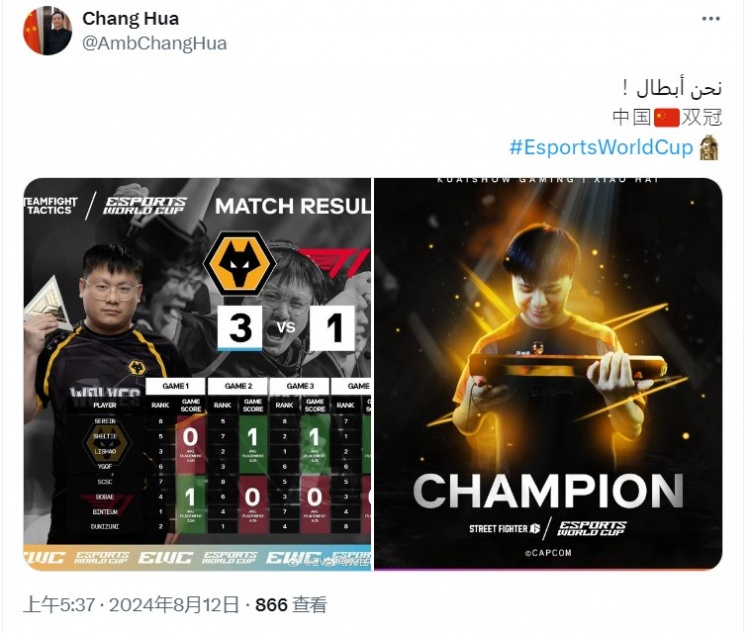The height and width of the screenshot is (633, 750).
Task: Open the Street Fighter CHAMPION image
Action: 548,374
